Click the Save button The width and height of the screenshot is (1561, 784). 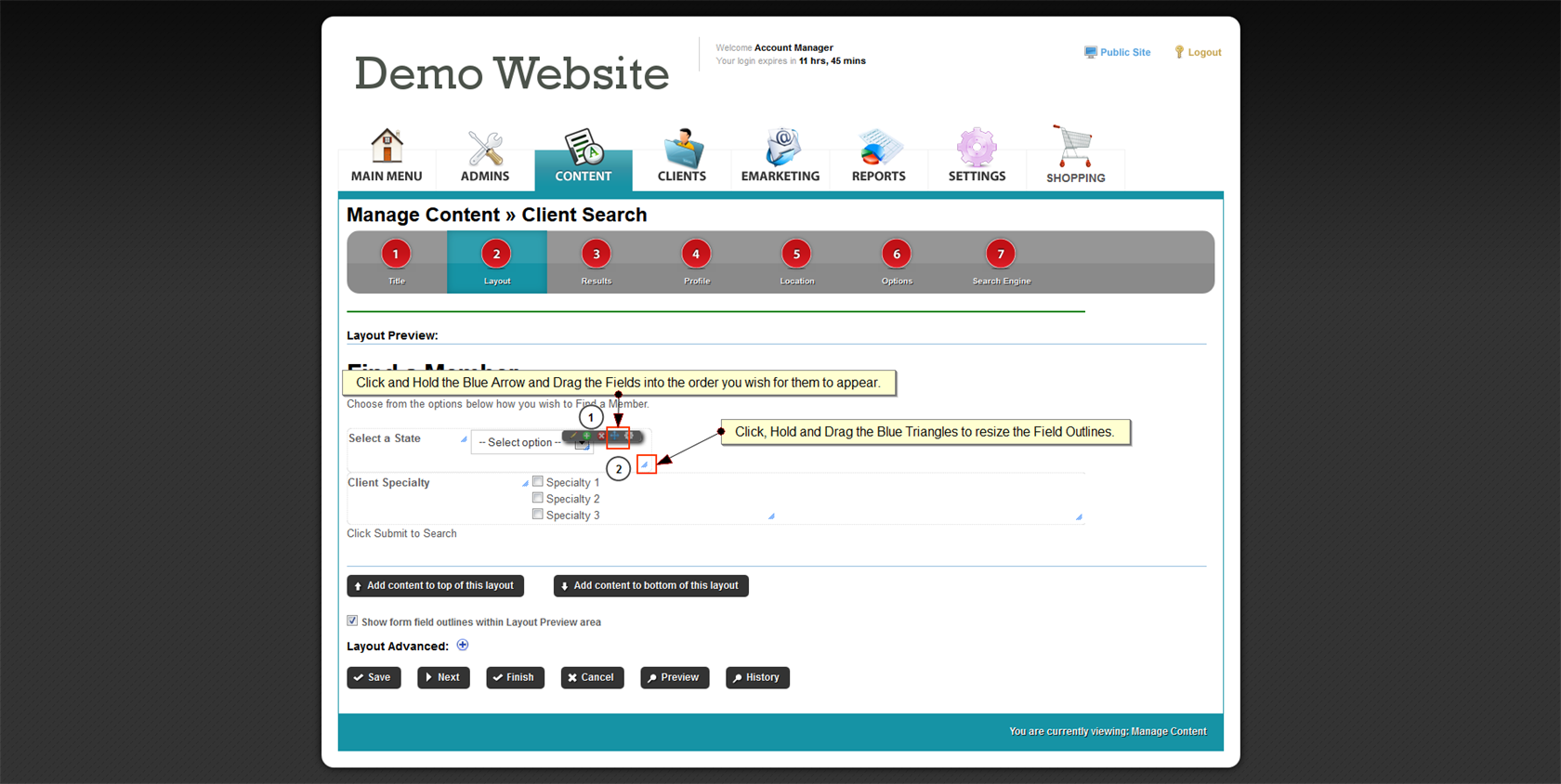(374, 678)
